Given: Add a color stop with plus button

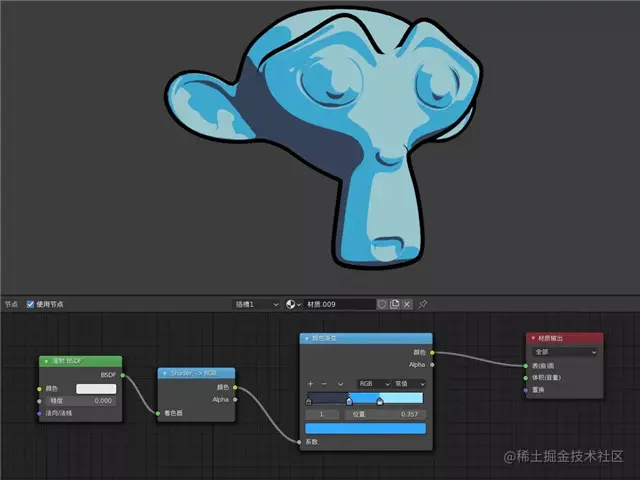Looking at the screenshot, I should point(311,384).
